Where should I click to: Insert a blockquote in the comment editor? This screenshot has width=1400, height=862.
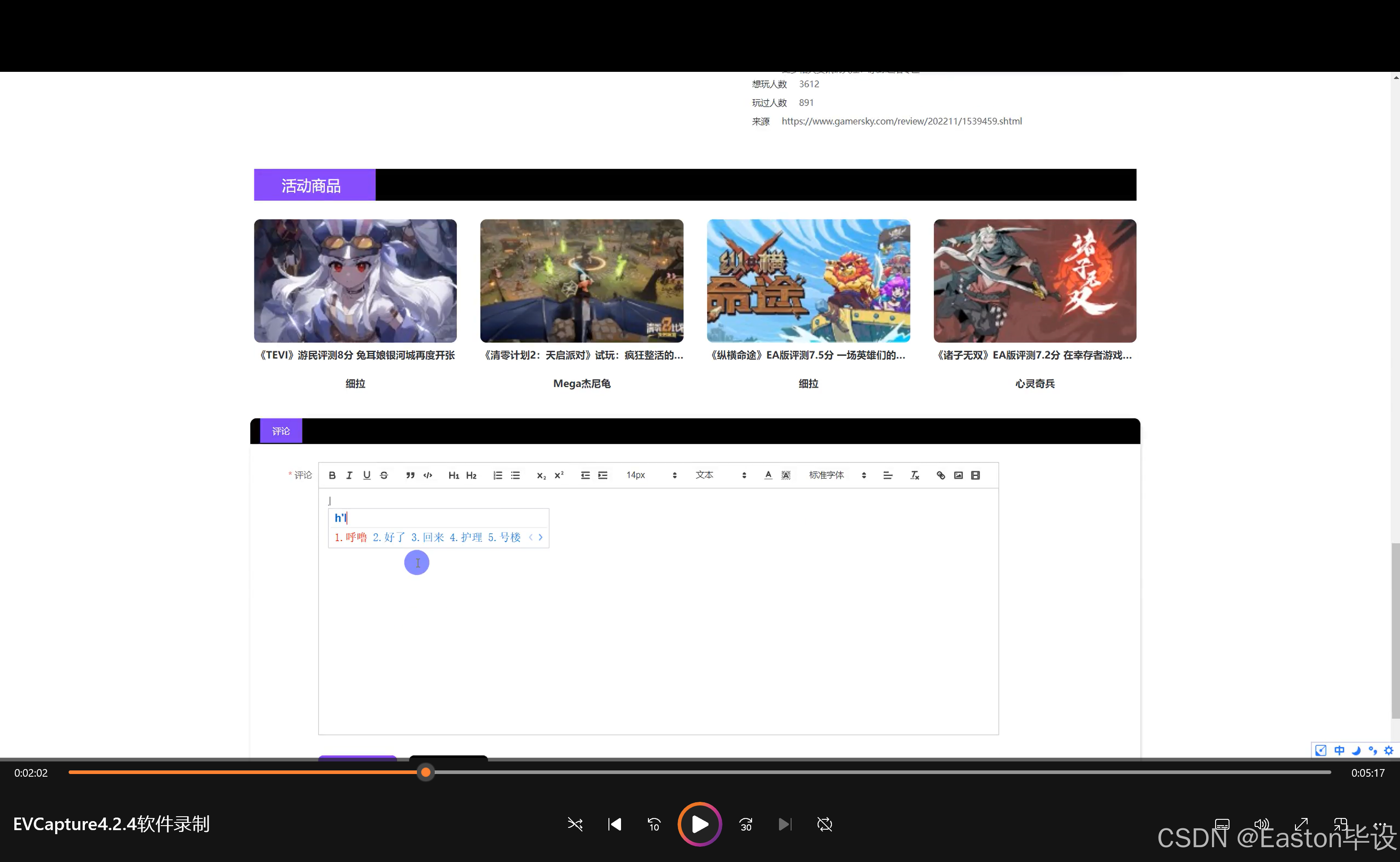pos(410,475)
